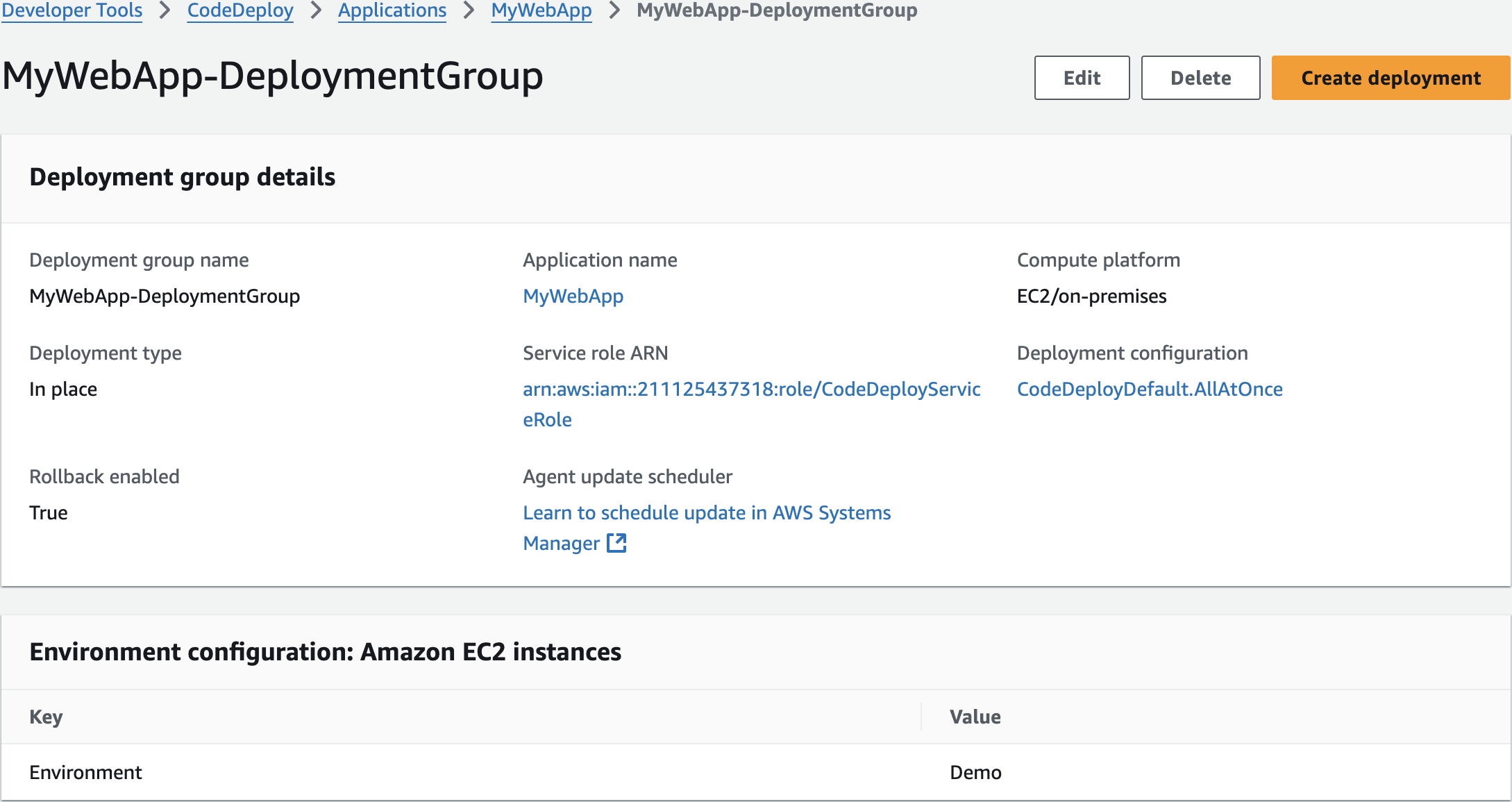Click the external link icon after Manager
This screenshot has width=1512, height=802.
[x=616, y=543]
